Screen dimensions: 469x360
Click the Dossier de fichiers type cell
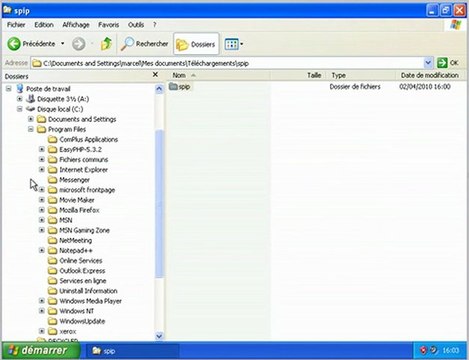(x=355, y=87)
